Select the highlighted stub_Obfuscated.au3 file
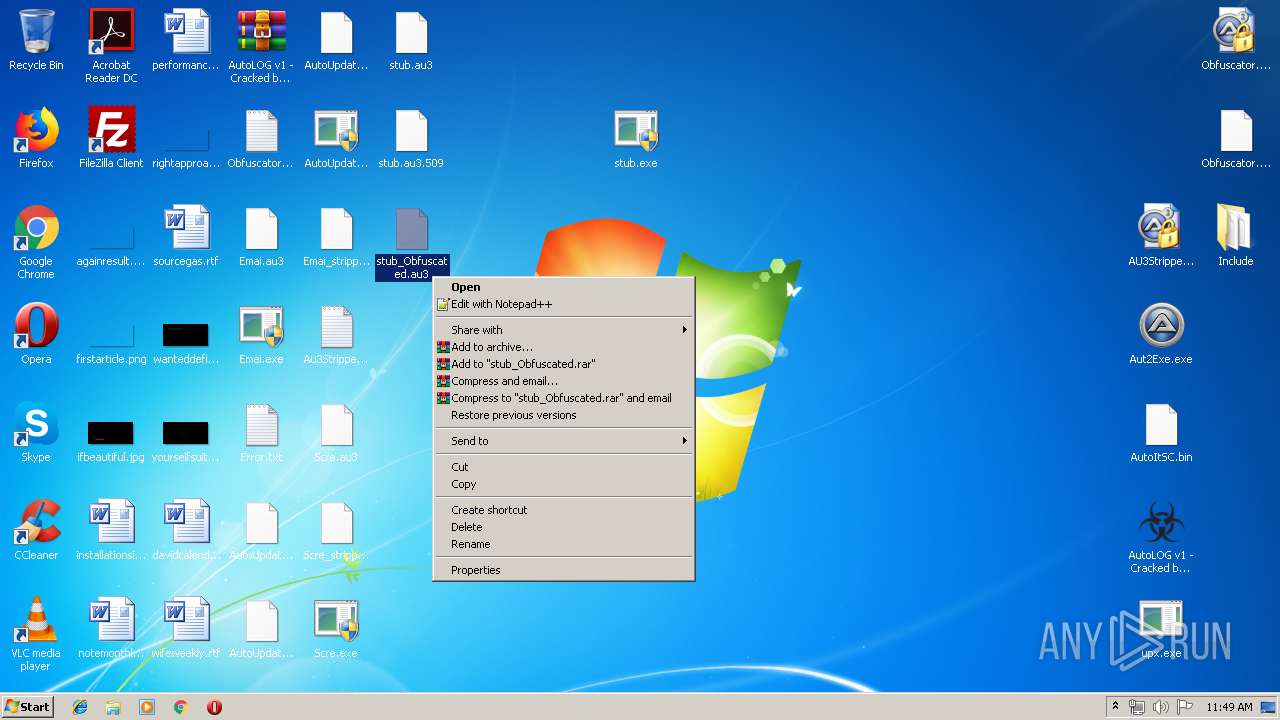The width and height of the screenshot is (1280, 720). coord(411,243)
